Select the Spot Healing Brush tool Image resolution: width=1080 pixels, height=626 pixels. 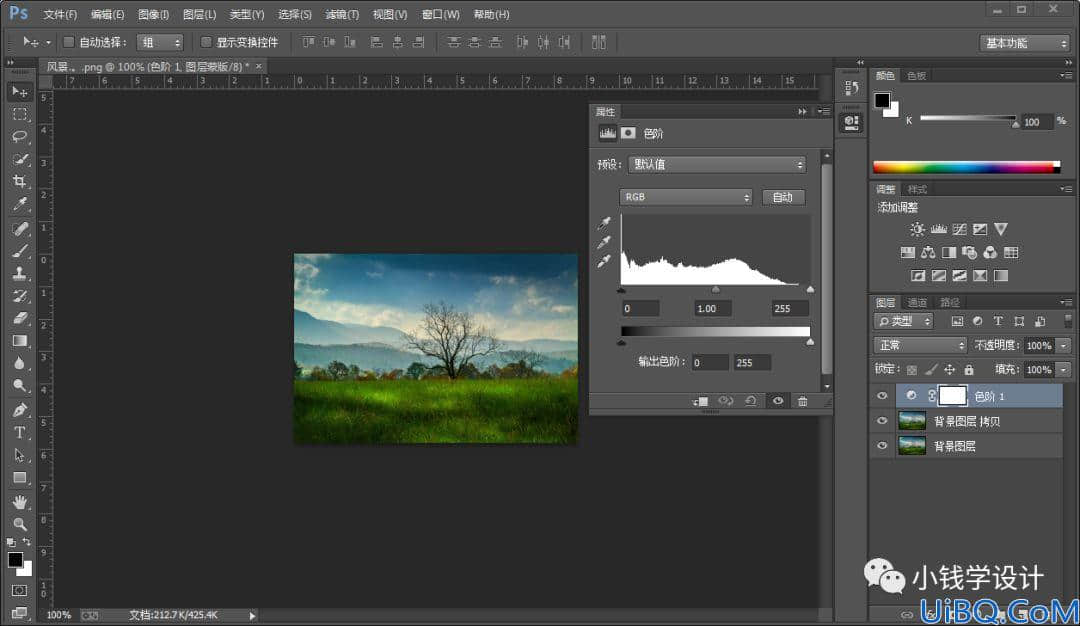20,229
